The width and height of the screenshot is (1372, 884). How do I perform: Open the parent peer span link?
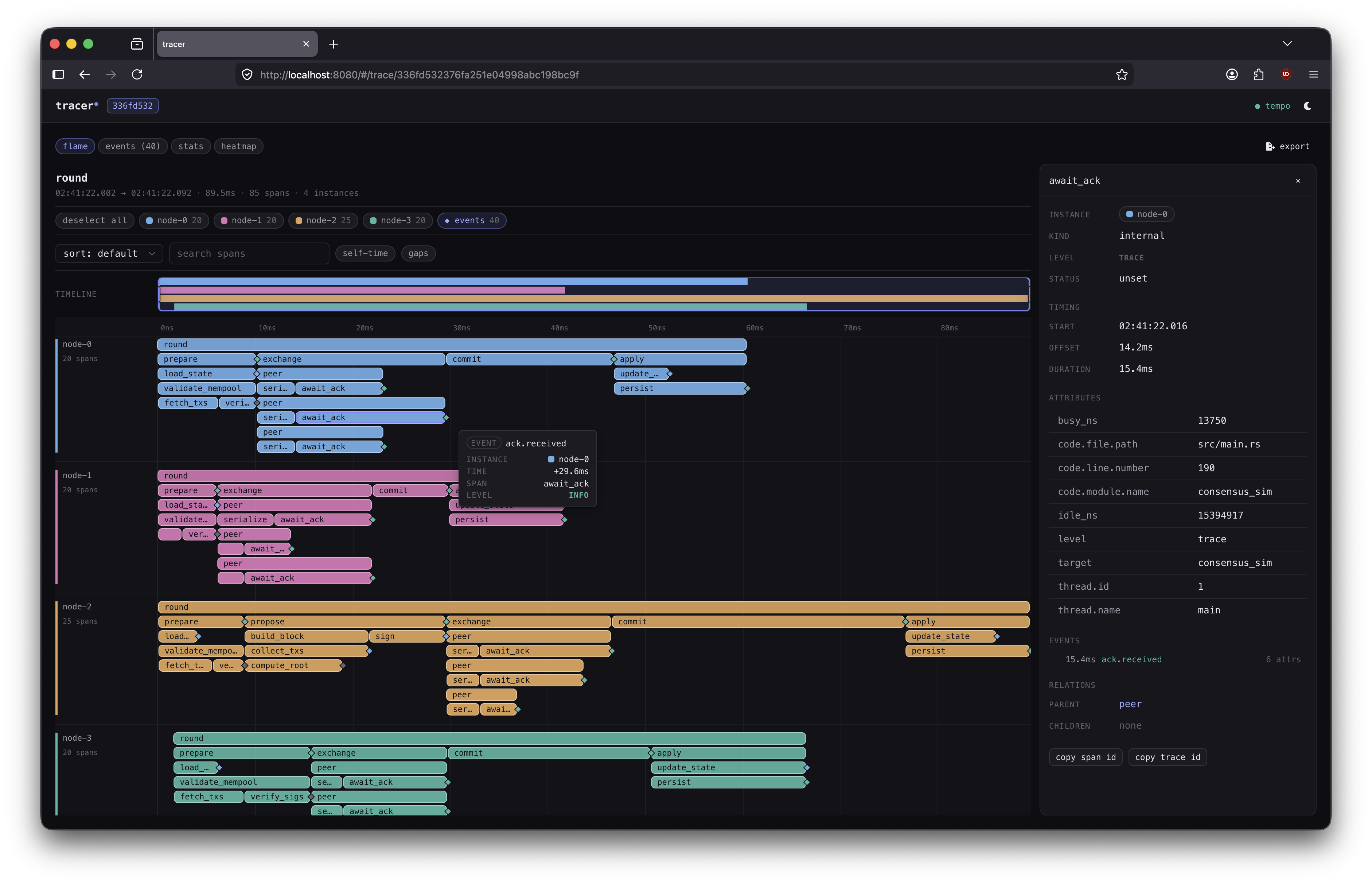[x=1130, y=704]
